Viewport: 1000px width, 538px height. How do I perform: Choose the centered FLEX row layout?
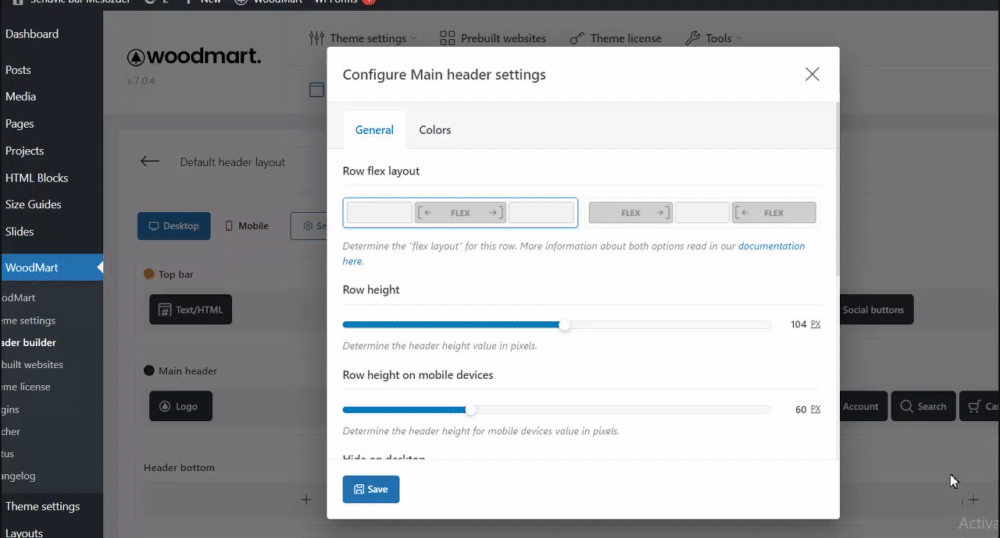[x=460, y=212]
